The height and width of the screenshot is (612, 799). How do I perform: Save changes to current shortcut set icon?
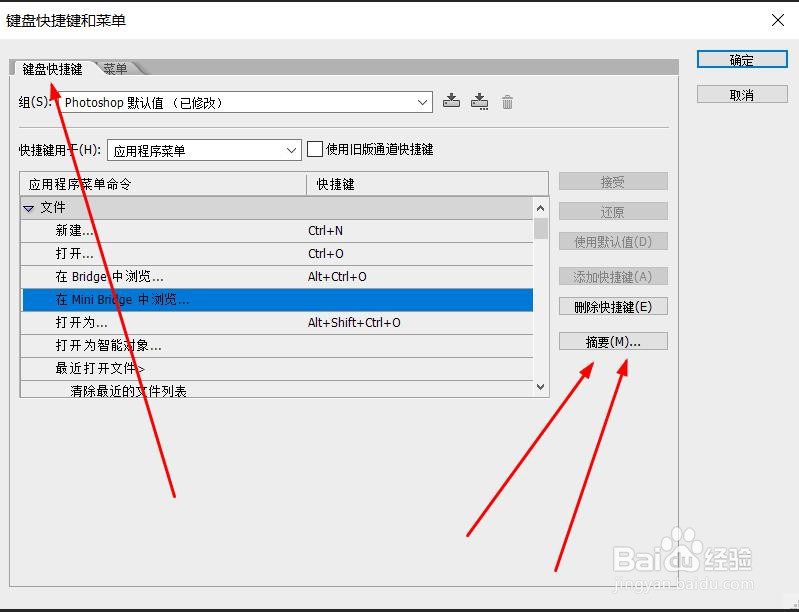[451, 101]
